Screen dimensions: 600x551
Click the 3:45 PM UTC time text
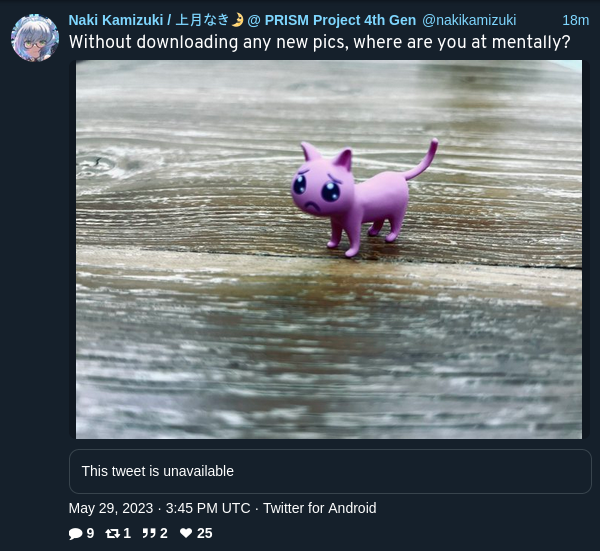coord(208,509)
